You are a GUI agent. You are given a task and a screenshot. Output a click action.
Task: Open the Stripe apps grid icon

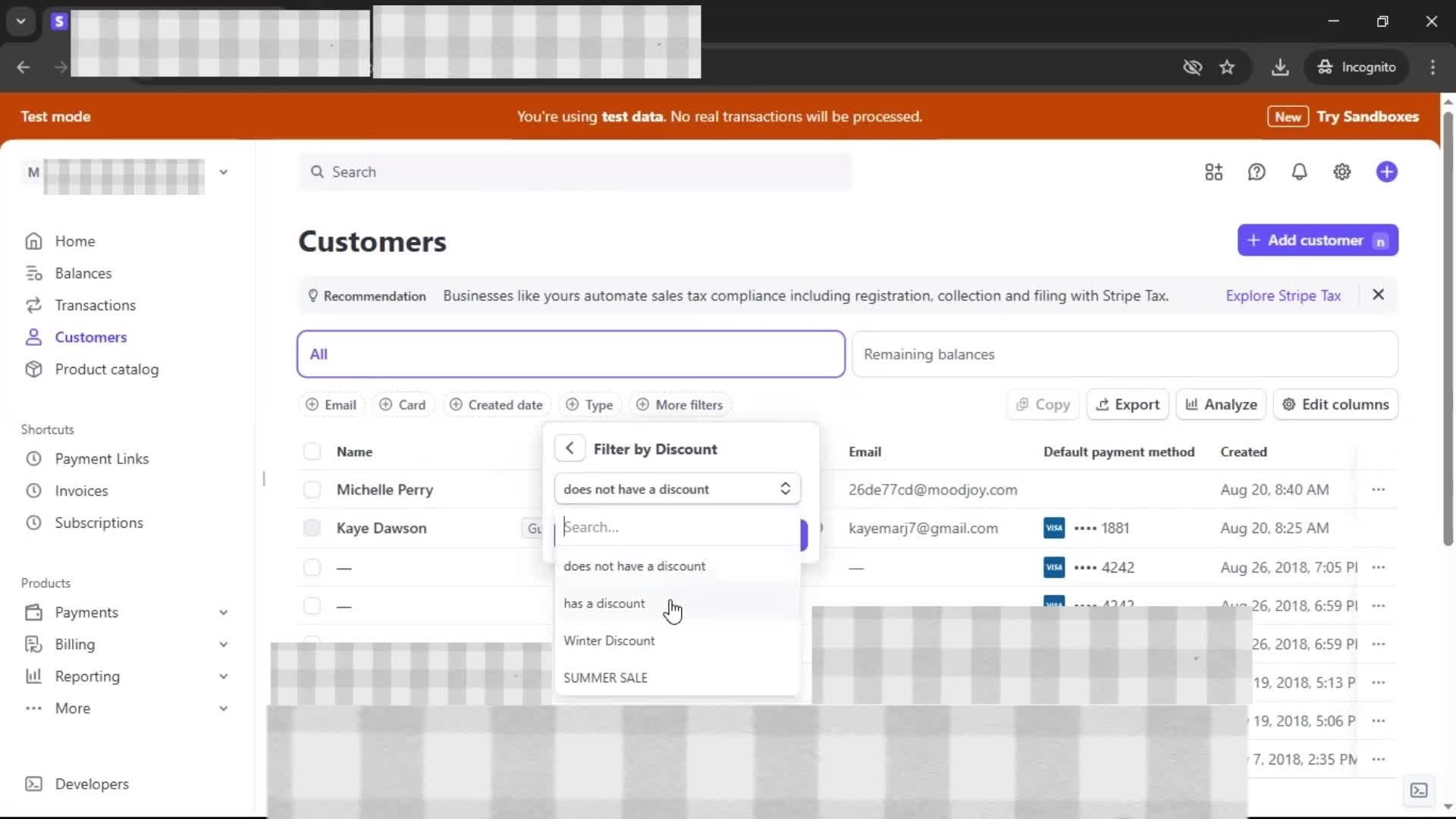tap(1213, 172)
